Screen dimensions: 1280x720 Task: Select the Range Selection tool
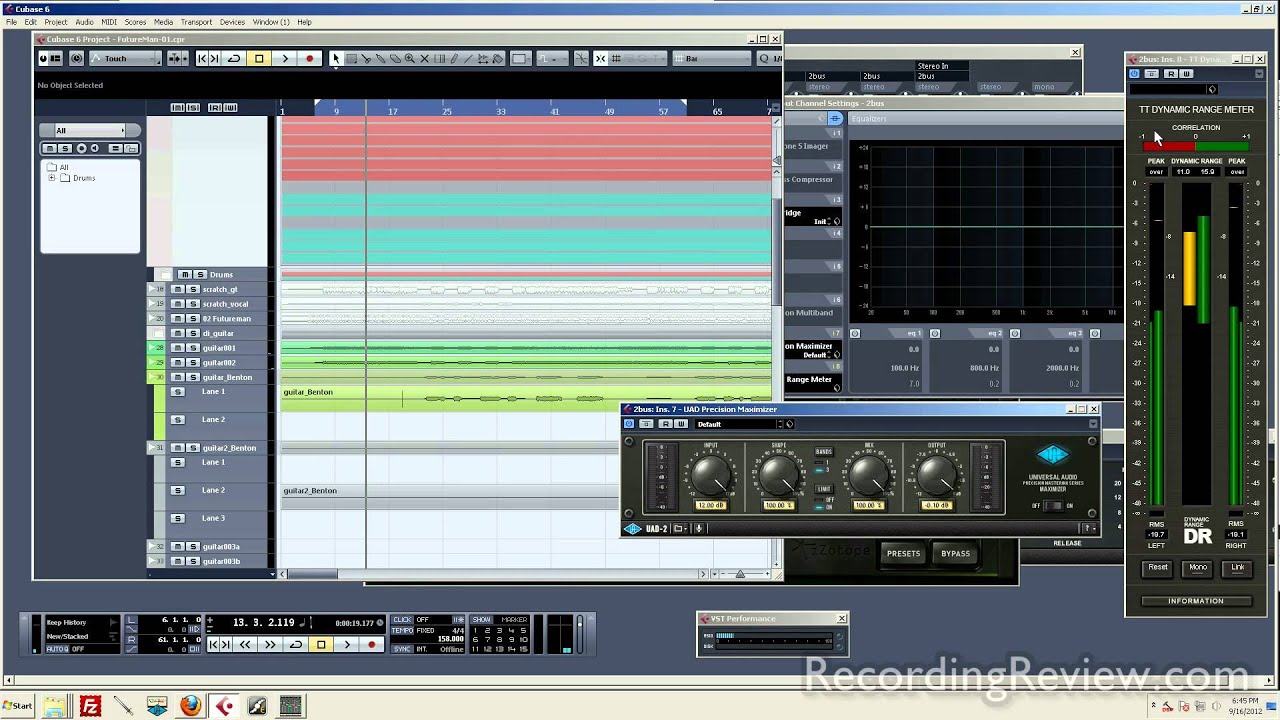pos(351,59)
